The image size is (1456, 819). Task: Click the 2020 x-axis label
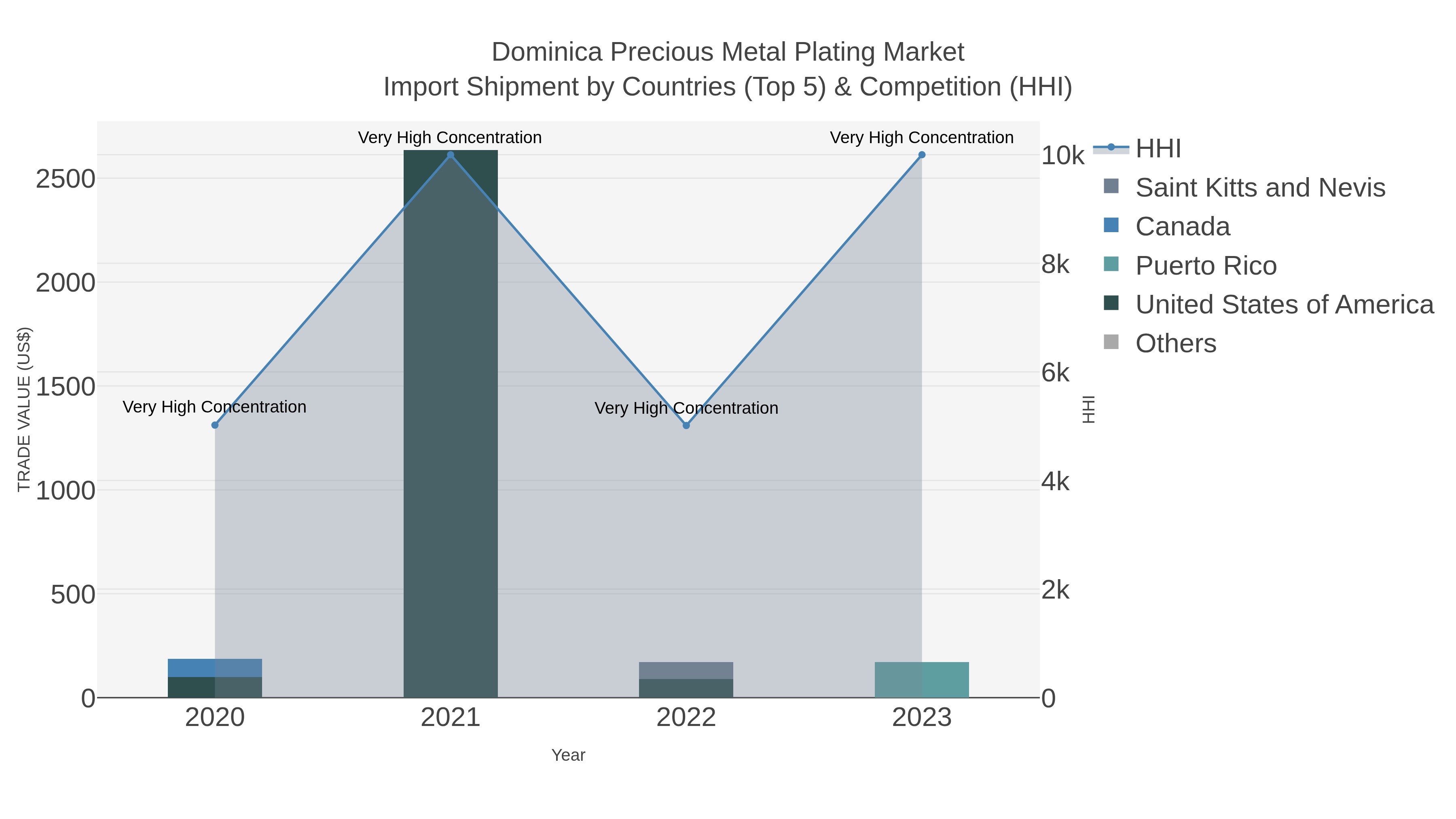[x=215, y=718]
